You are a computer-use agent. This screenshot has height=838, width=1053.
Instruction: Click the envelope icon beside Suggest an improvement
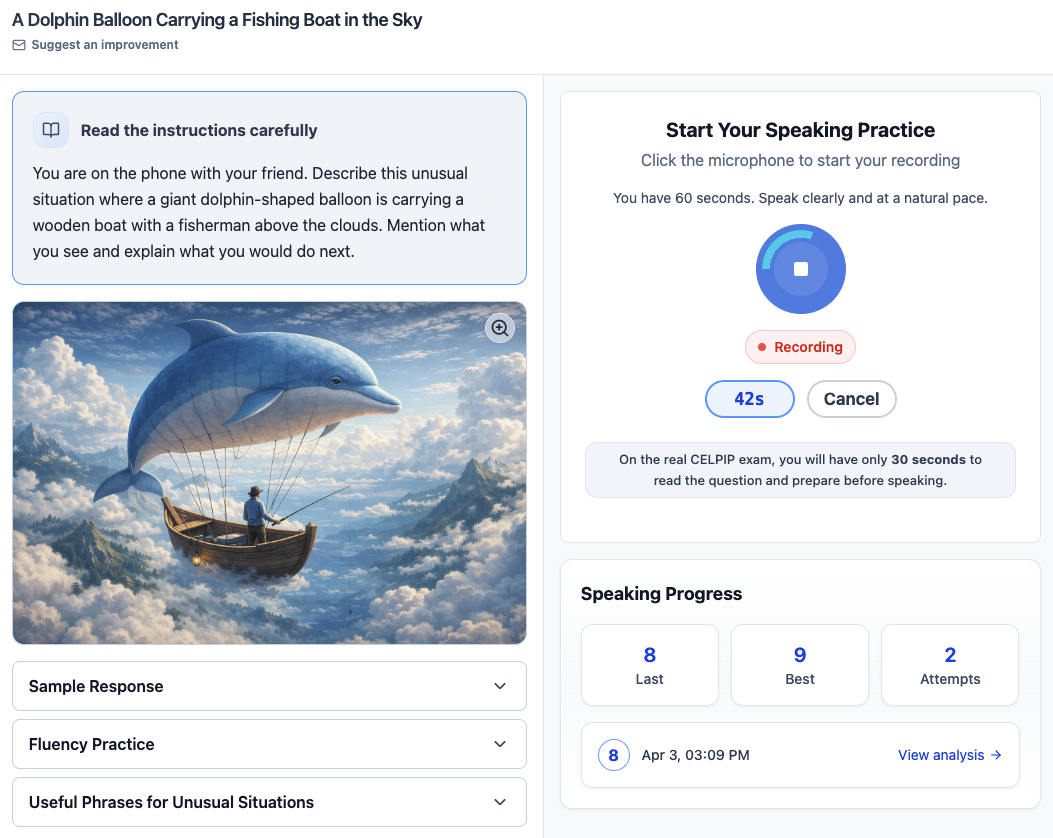click(19, 45)
